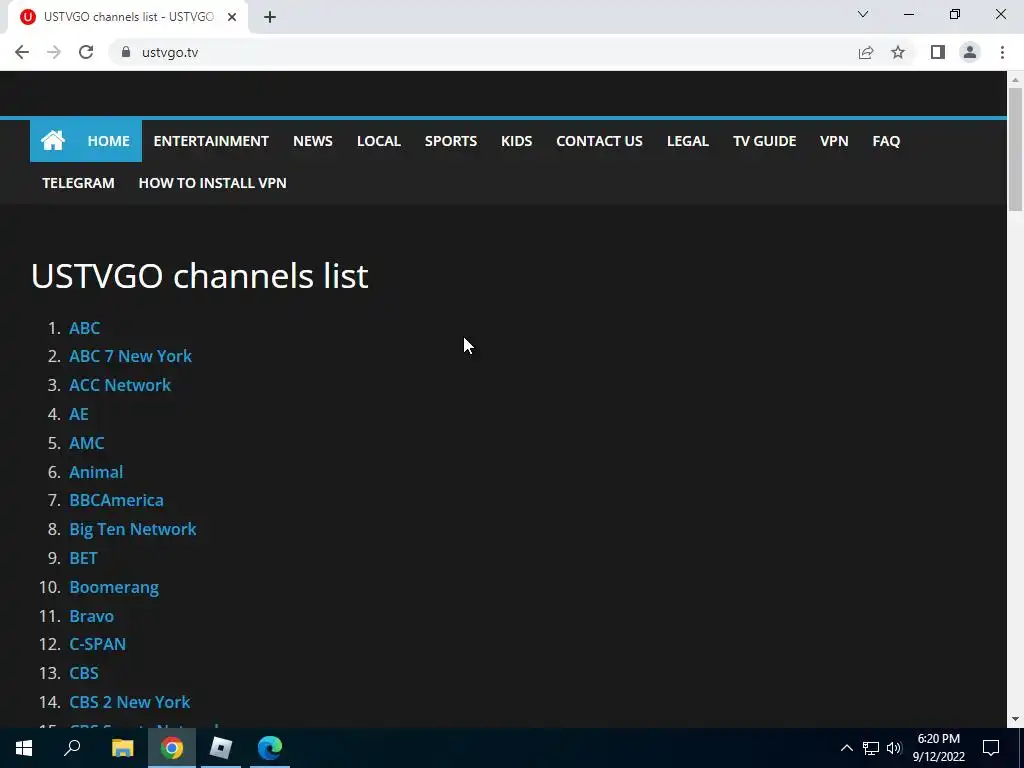
Task: Open the FAQ page
Action: pyautogui.click(x=886, y=141)
